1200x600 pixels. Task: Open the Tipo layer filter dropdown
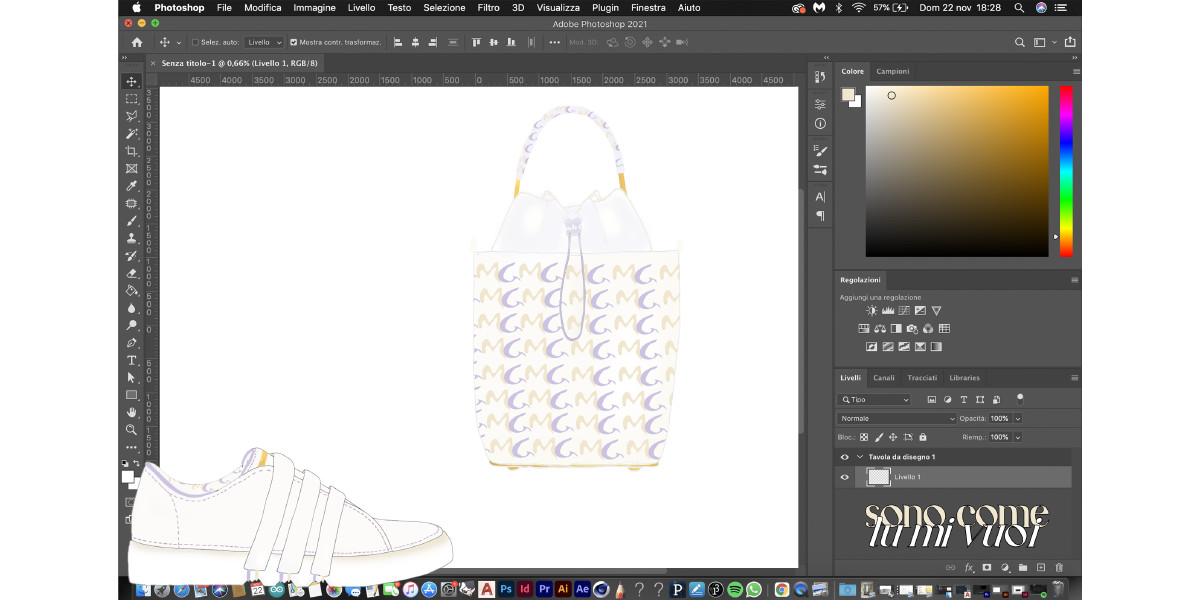click(875, 400)
